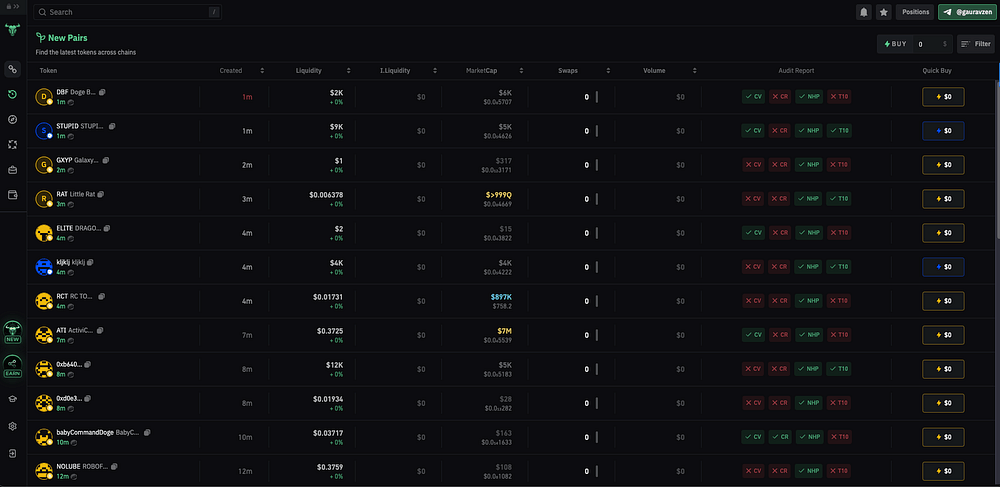This screenshot has width=1000, height=487.
Task: Click the compass explore icon in sidebar
Action: 12,119
